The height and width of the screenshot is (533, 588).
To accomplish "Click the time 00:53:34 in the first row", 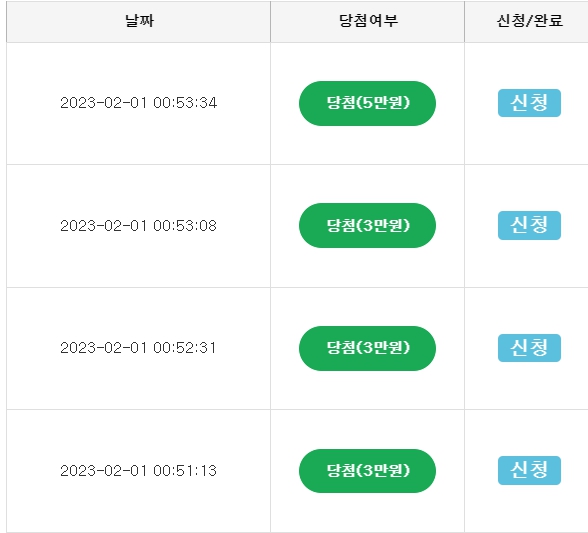I will pos(185,103).
